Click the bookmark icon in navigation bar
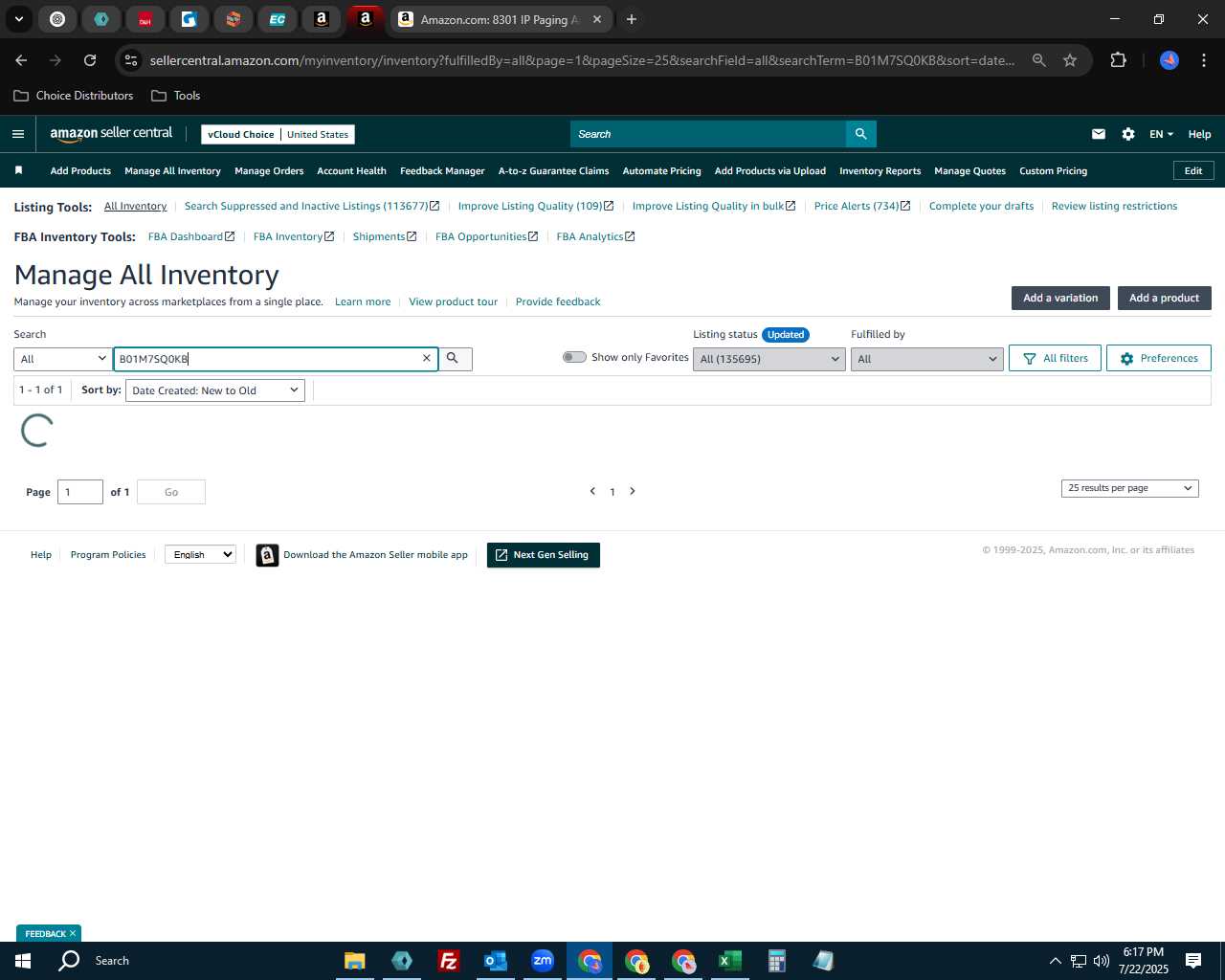Viewport: 1225px width, 980px height. [18, 170]
